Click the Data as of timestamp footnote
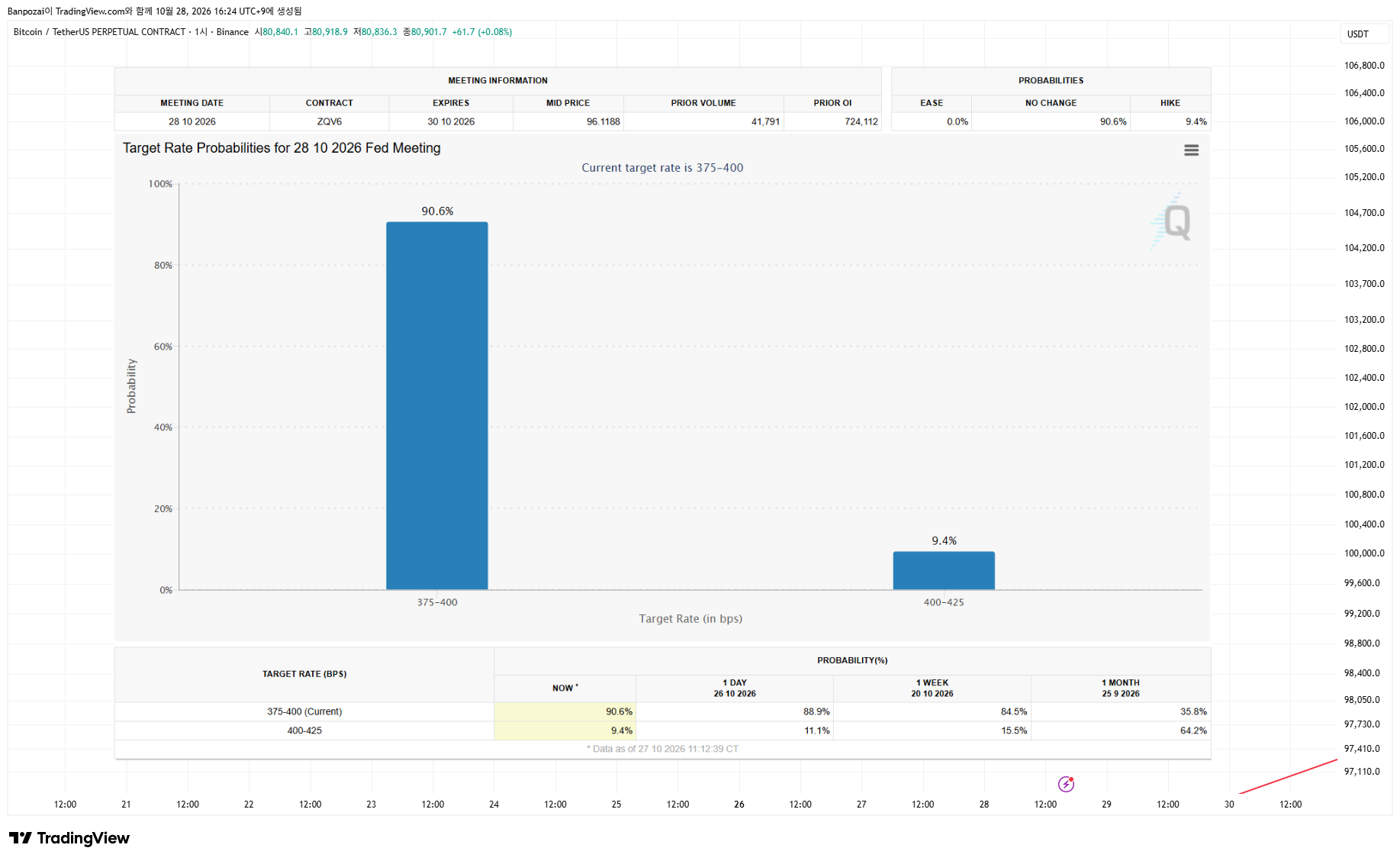Screen dimensions: 1400x861 tap(662, 749)
